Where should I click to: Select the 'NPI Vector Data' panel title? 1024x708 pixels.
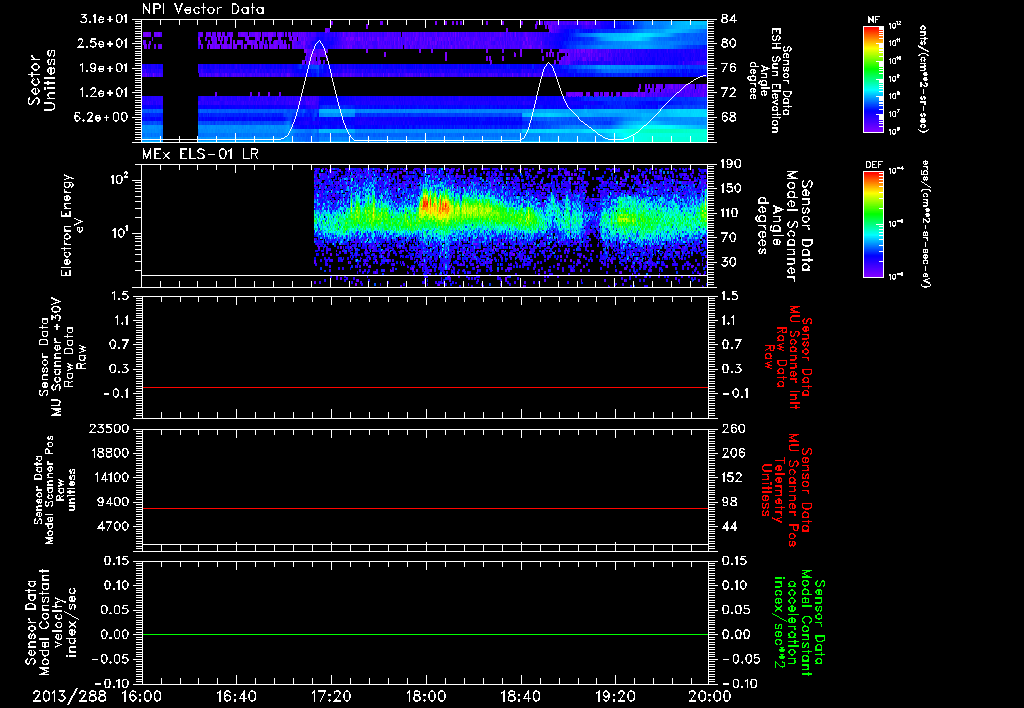pos(203,9)
